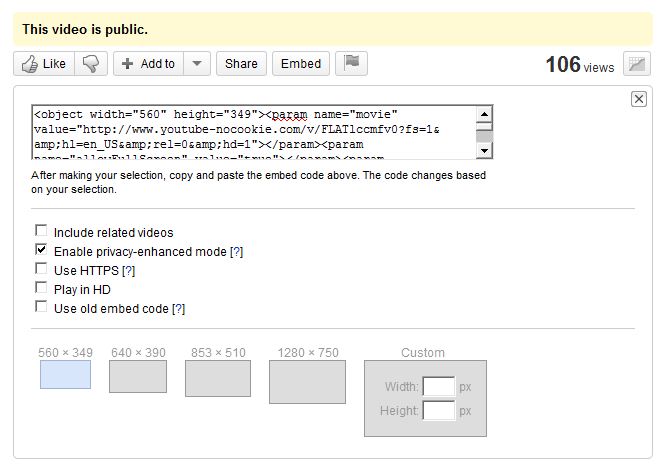Choose the 1280 × 750 player size
Screen dimensions: 664x464
[307, 381]
